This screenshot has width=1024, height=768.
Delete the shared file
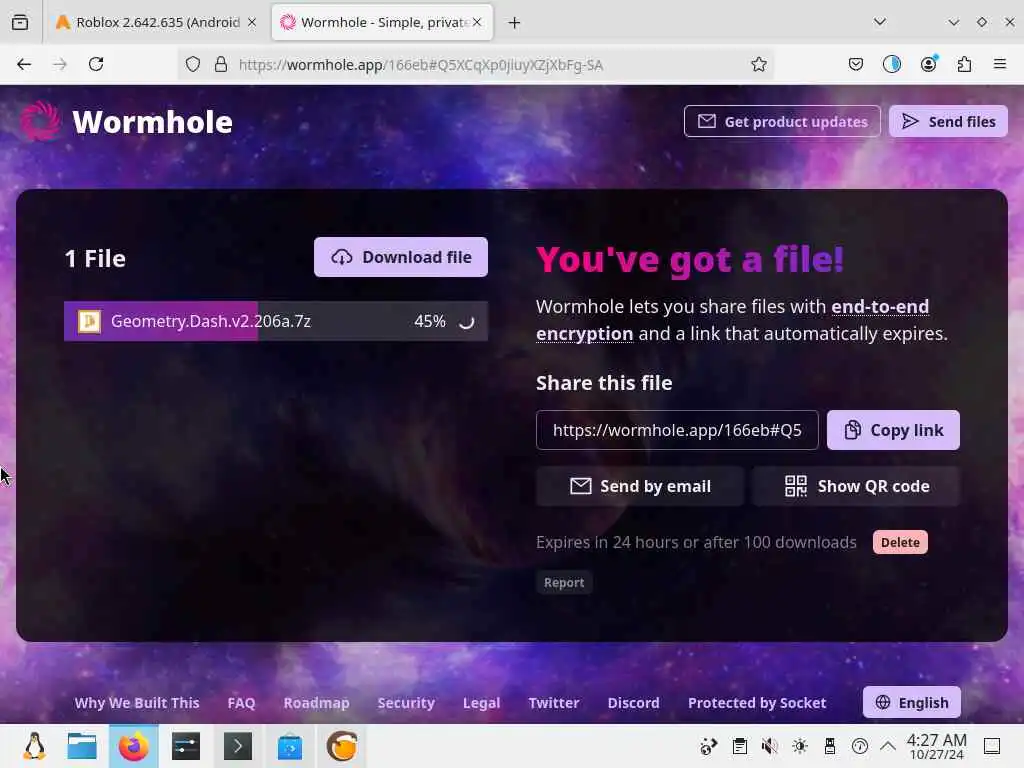(x=900, y=542)
